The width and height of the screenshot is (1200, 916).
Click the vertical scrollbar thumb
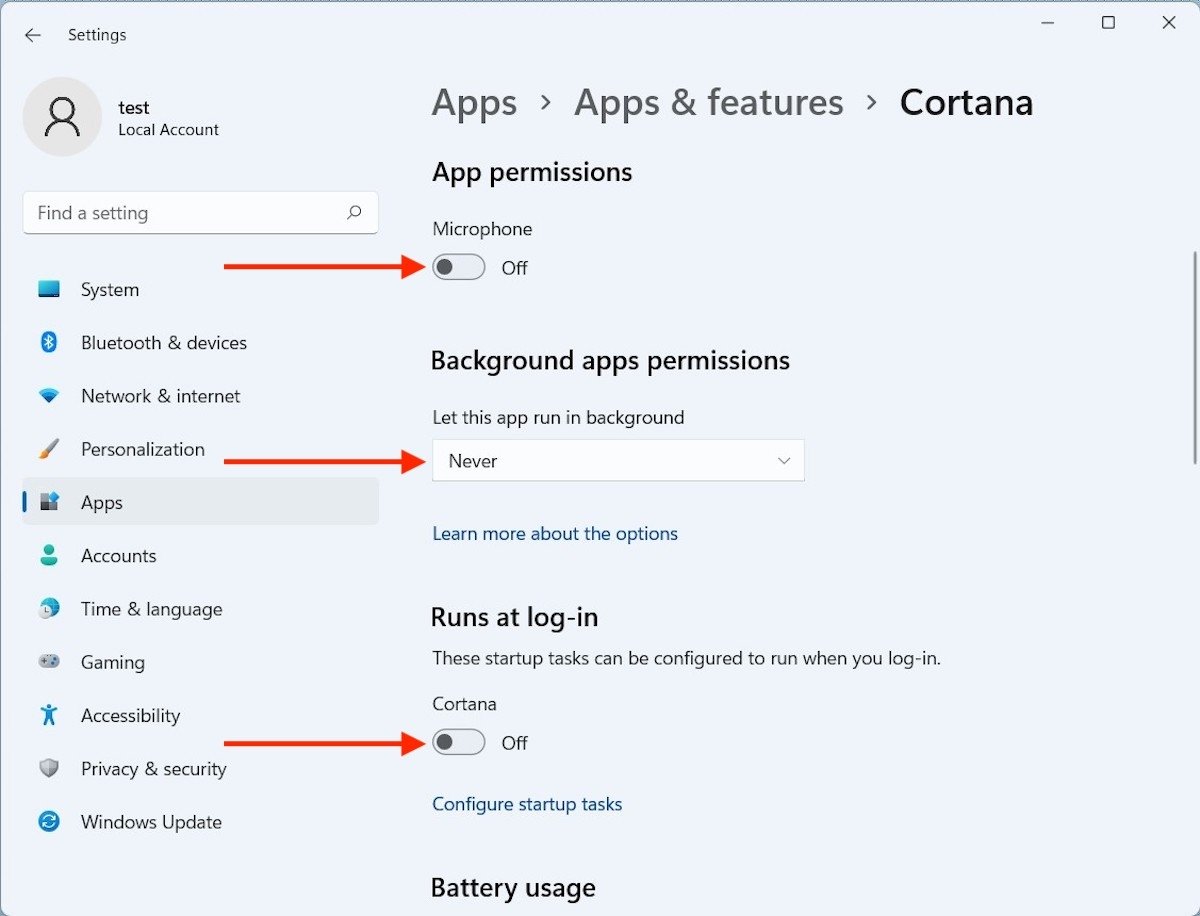click(x=1194, y=357)
